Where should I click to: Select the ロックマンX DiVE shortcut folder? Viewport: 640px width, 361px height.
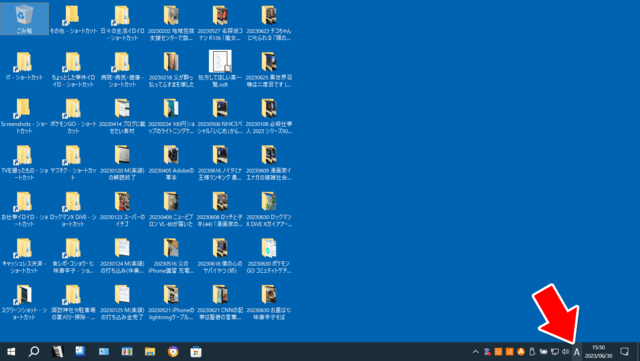[x=73, y=209]
